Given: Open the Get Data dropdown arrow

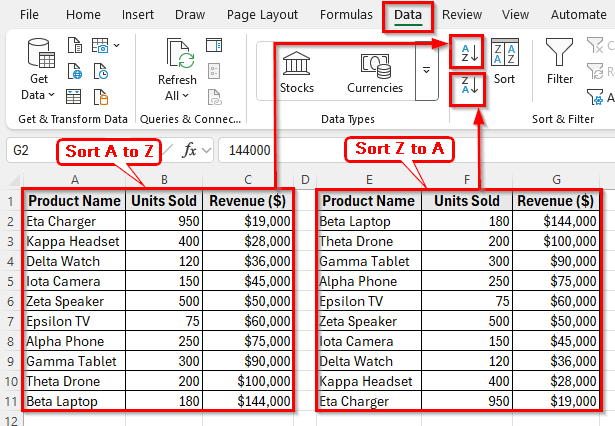Looking at the screenshot, I should click(x=53, y=96).
